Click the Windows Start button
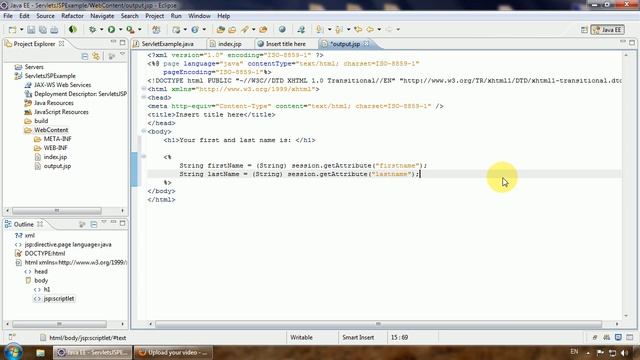640x360 pixels. 13,352
